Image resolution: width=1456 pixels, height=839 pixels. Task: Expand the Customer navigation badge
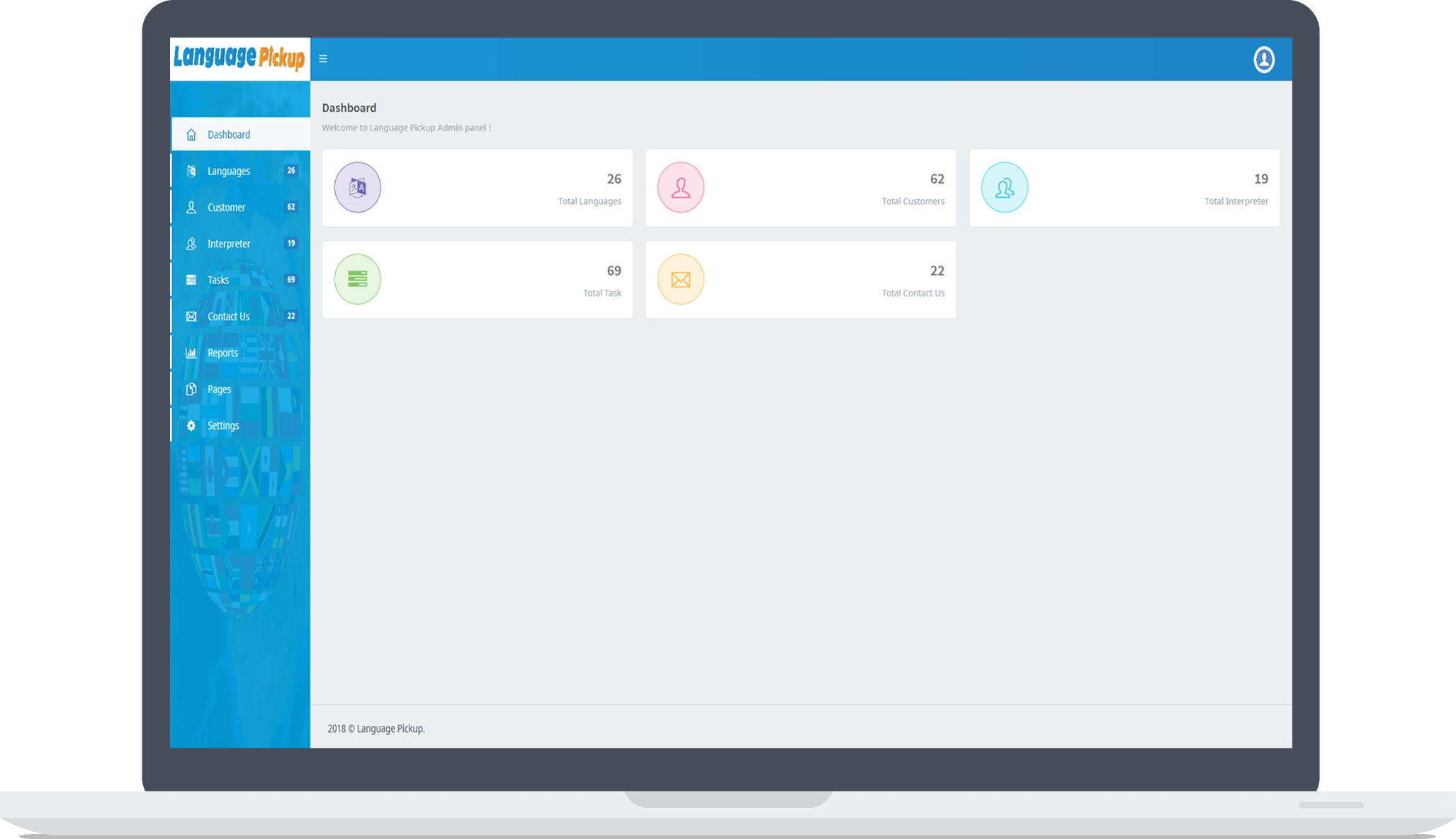pos(291,207)
